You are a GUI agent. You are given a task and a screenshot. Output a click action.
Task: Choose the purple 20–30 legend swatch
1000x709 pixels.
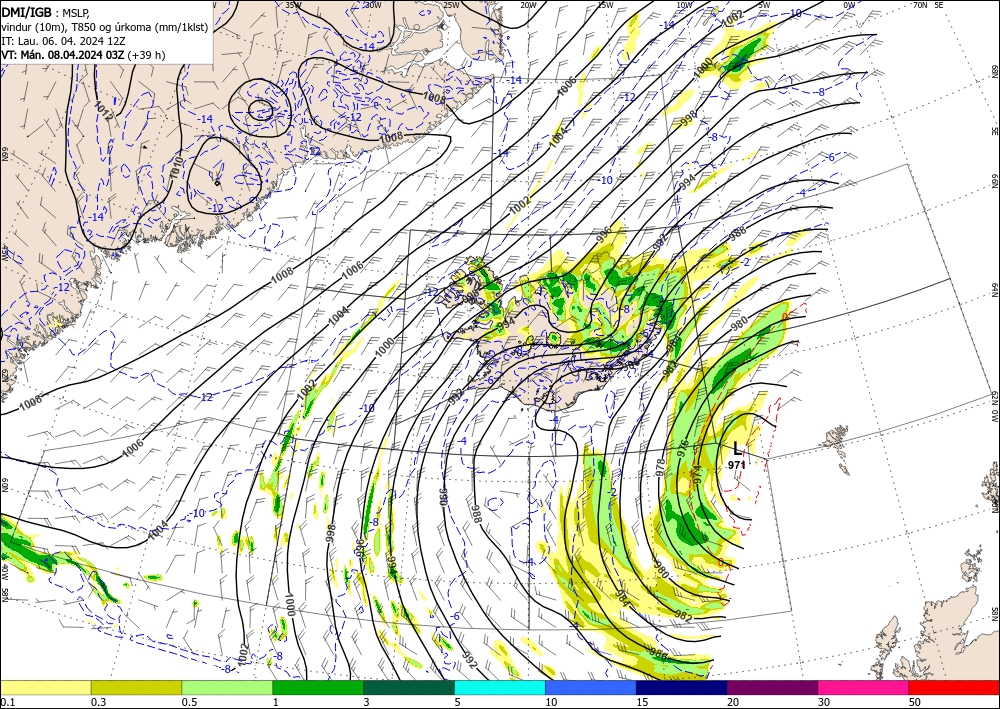(772, 687)
